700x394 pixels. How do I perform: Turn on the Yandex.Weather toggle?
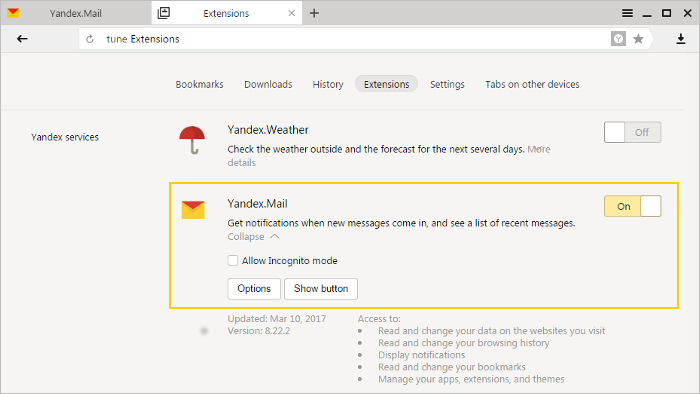633,132
